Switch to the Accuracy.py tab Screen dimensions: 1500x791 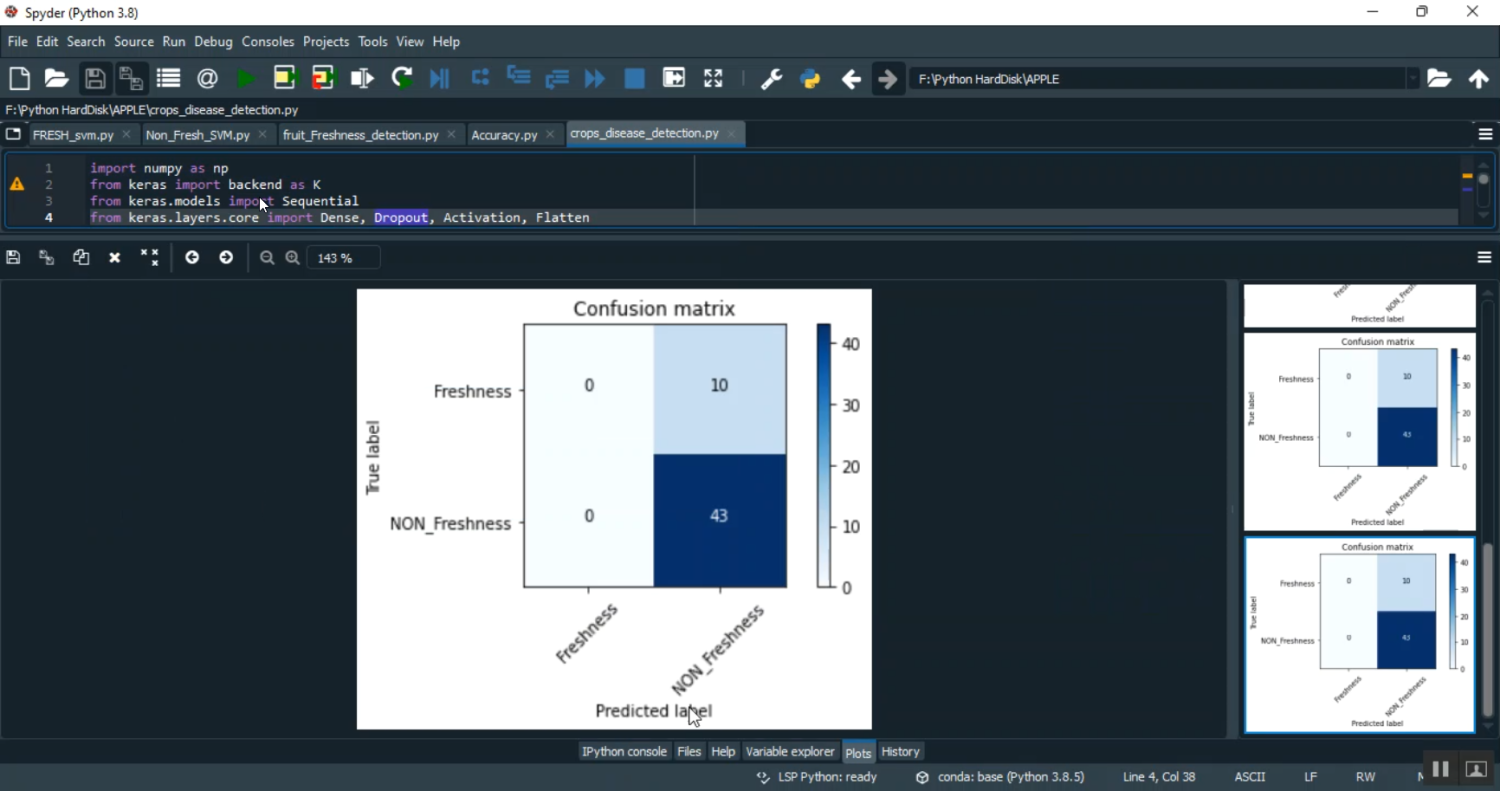pyautogui.click(x=504, y=135)
